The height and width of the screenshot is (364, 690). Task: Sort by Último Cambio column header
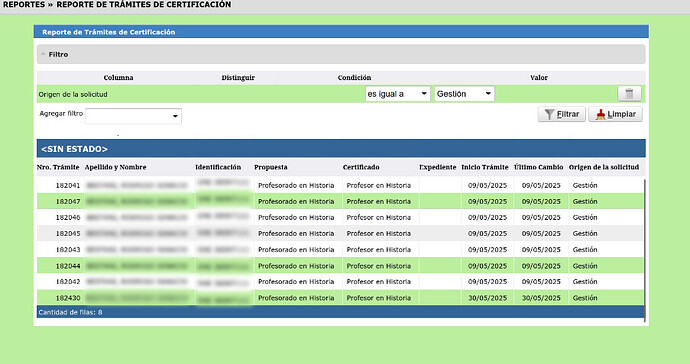point(538,167)
